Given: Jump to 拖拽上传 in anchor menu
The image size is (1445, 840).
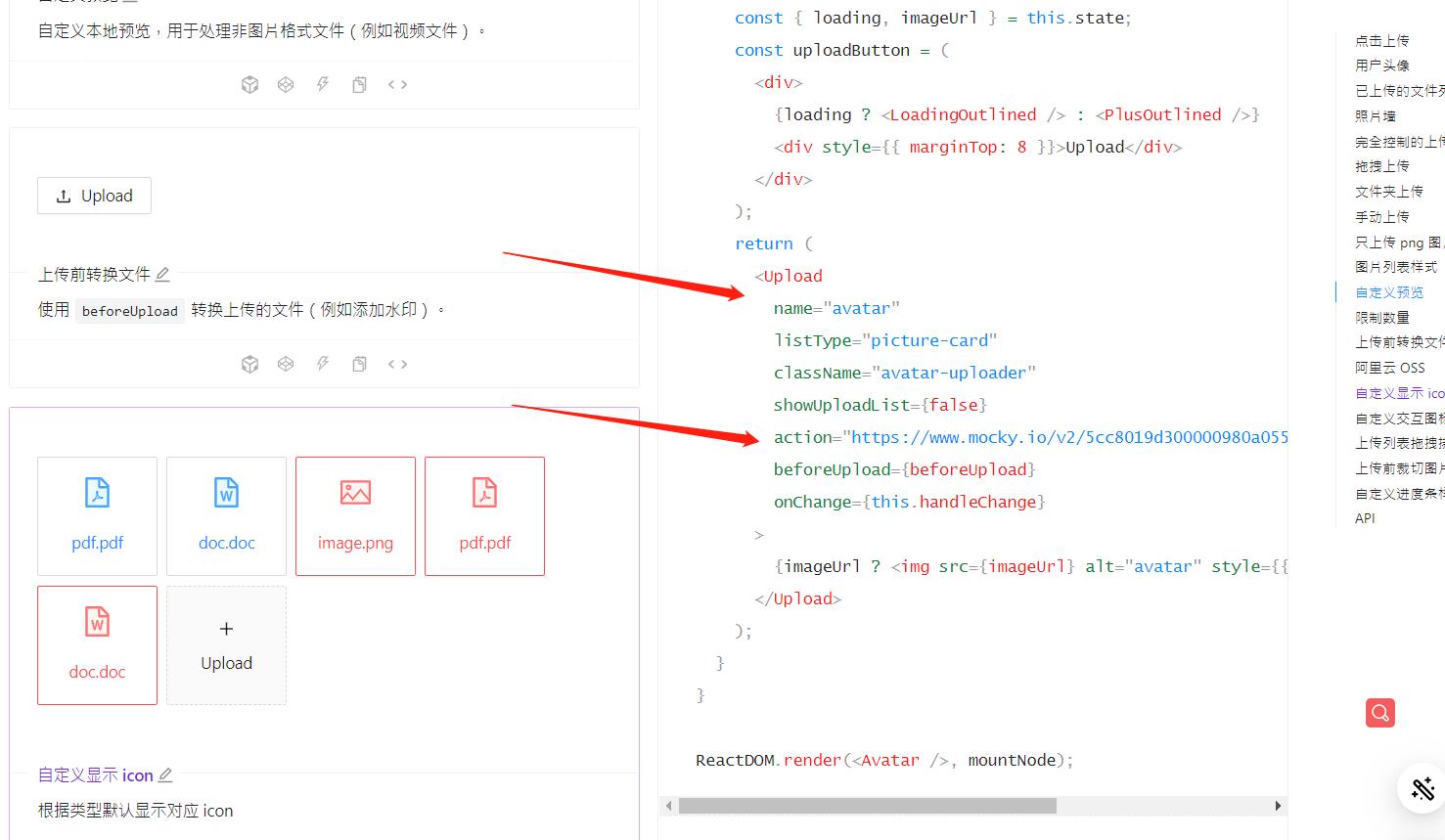Looking at the screenshot, I should pos(1382,166).
